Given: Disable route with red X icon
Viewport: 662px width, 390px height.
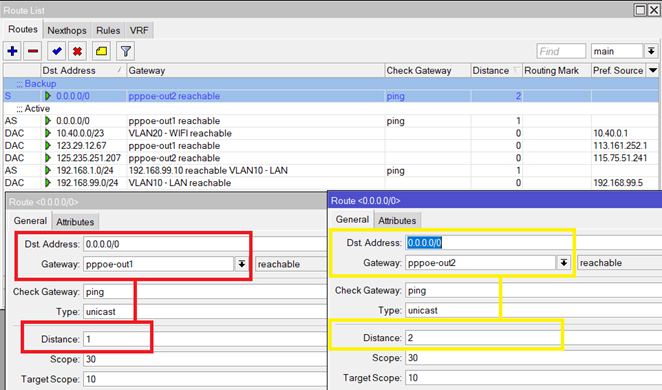Looking at the screenshot, I should click(x=77, y=51).
